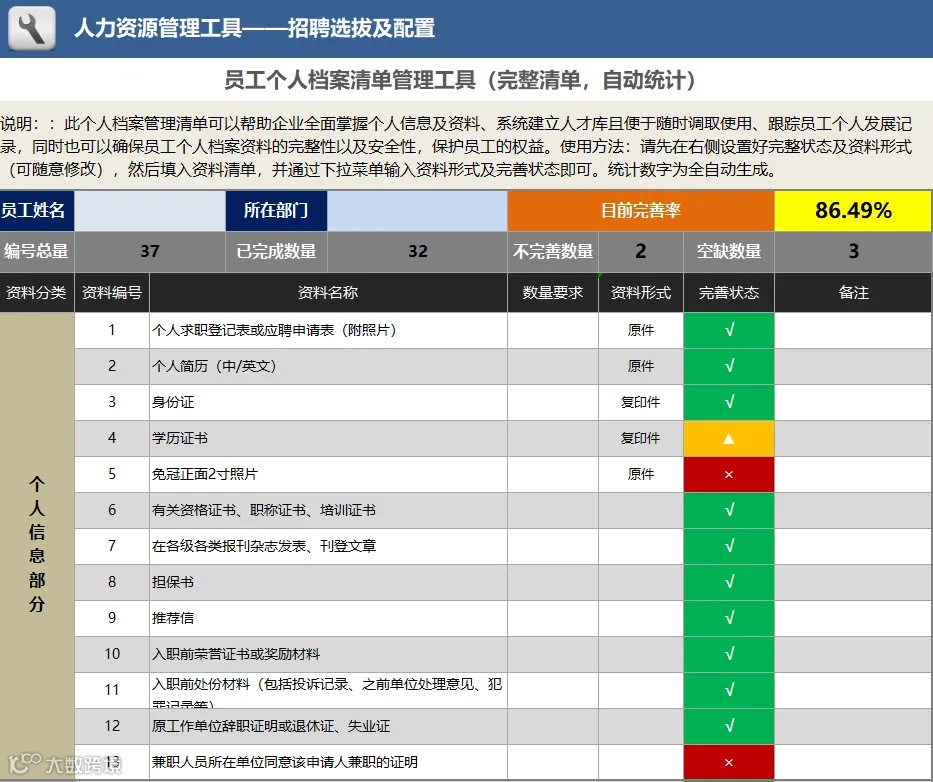Screen dimensions: 933x782
Task: Click the 在各级各类报刊杂志发表 name cell
Action: coord(328,546)
